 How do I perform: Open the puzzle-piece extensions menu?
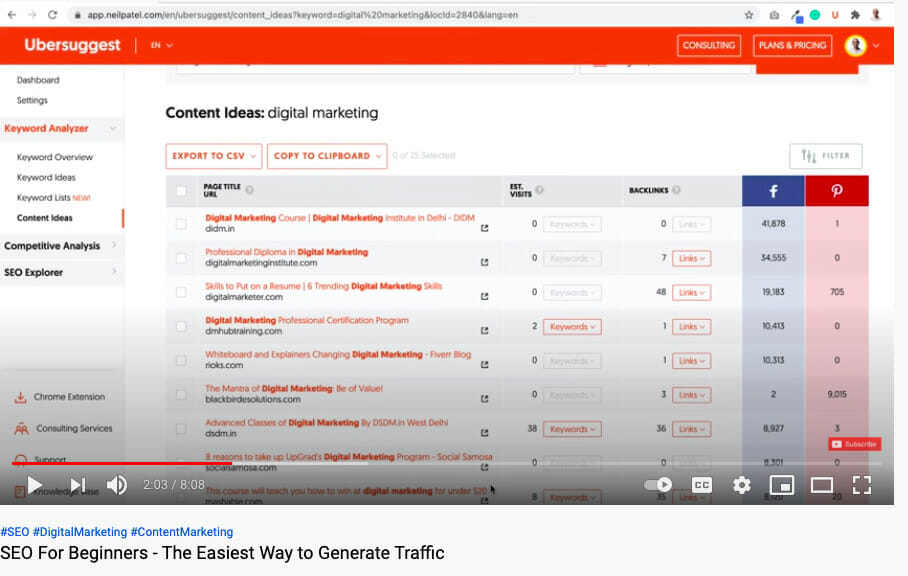[x=855, y=15]
